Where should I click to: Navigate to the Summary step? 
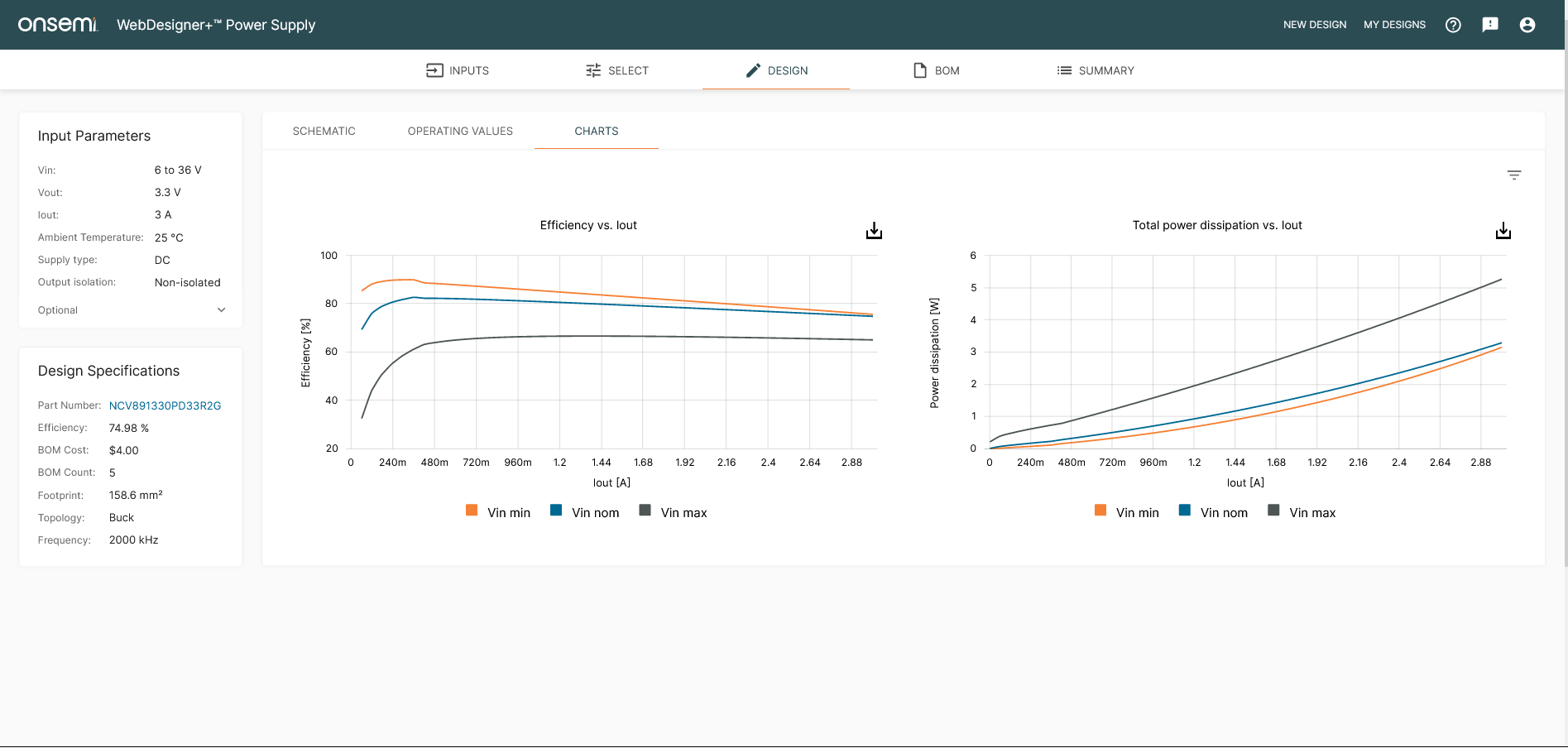[x=1095, y=70]
